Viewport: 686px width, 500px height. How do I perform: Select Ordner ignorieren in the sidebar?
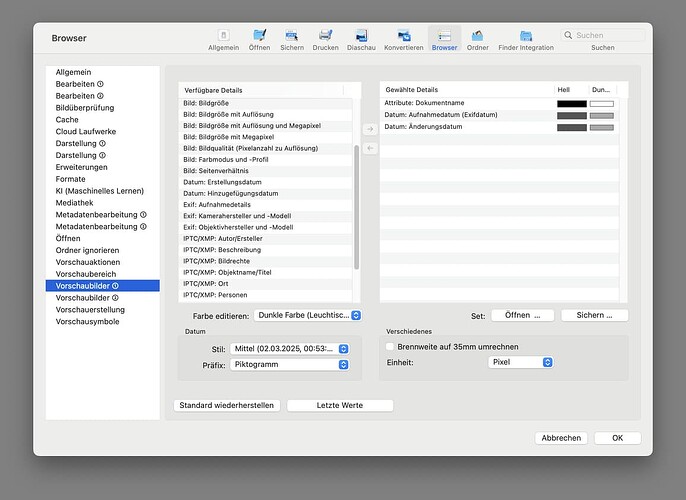(102, 250)
